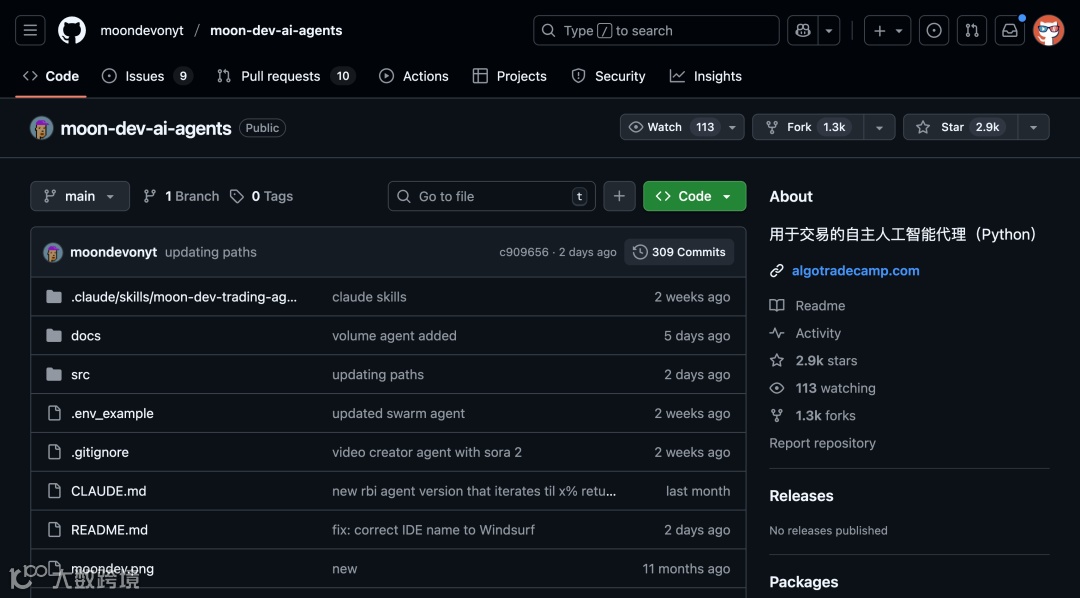
Task: Switch to the Code tab
Action: coord(51,76)
